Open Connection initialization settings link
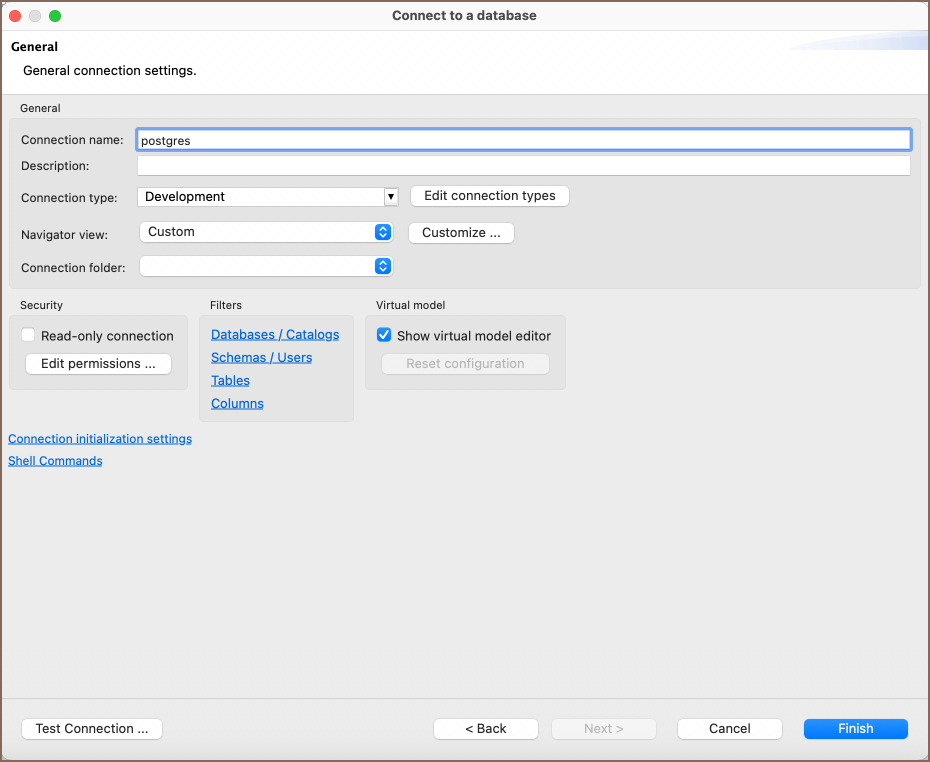The image size is (930, 762). pyautogui.click(x=100, y=439)
